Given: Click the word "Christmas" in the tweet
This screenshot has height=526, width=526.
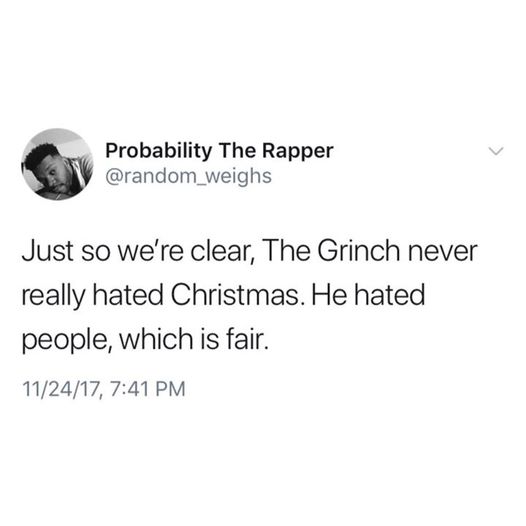Looking at the screenshot, I should coord(234,295).
